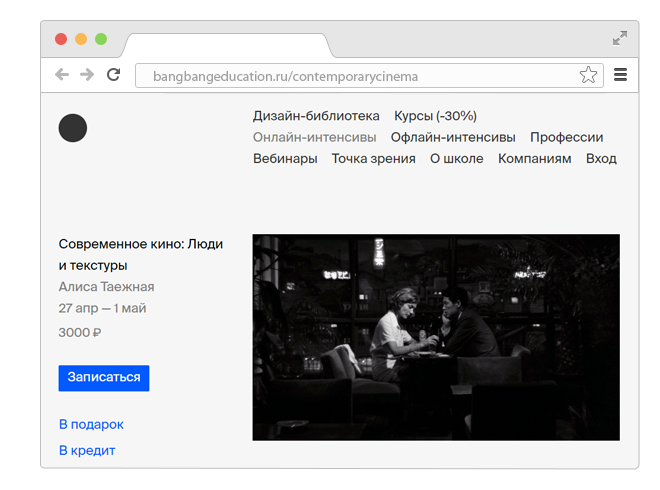Maximize the window with the green button

point(101,39)
